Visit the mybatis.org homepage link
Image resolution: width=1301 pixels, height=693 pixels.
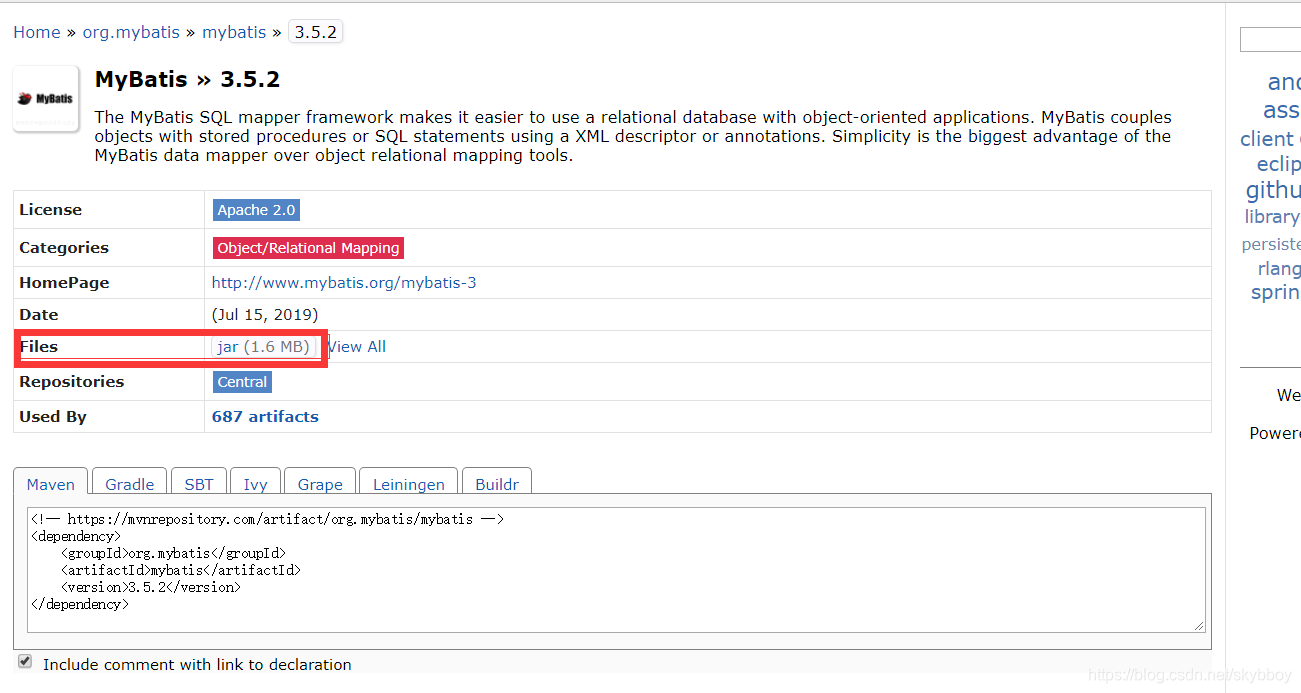pos(344,283)
